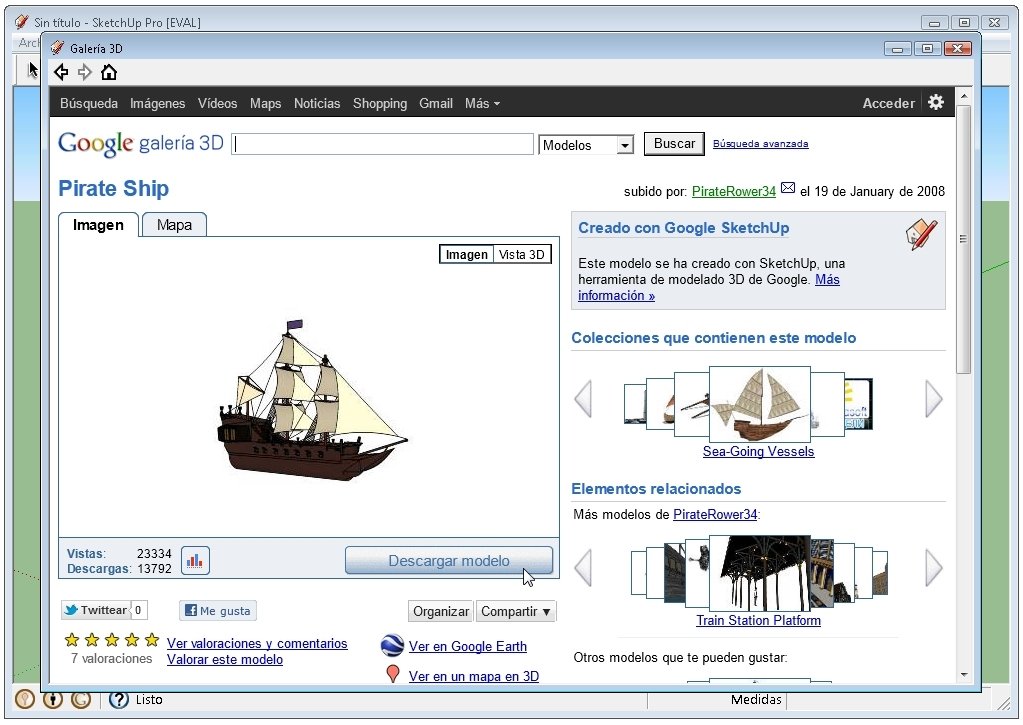Open Ver valoraciones y comentarios link
1023x725 pixels.
click(257, 643)
